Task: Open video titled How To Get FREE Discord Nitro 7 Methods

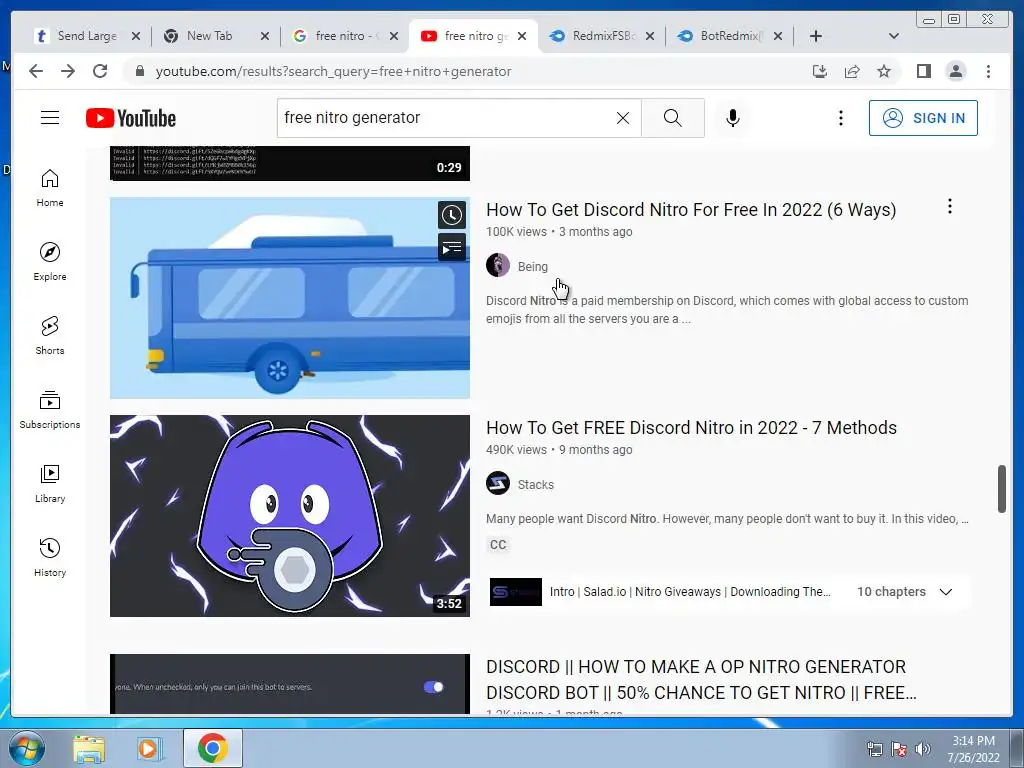Action: pyautogui.click(x=691, y=428)
